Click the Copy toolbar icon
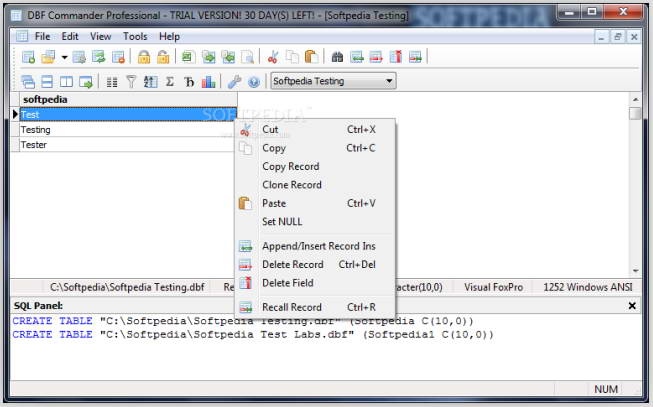This screenshot has width=653, height=407. (292, 57)
